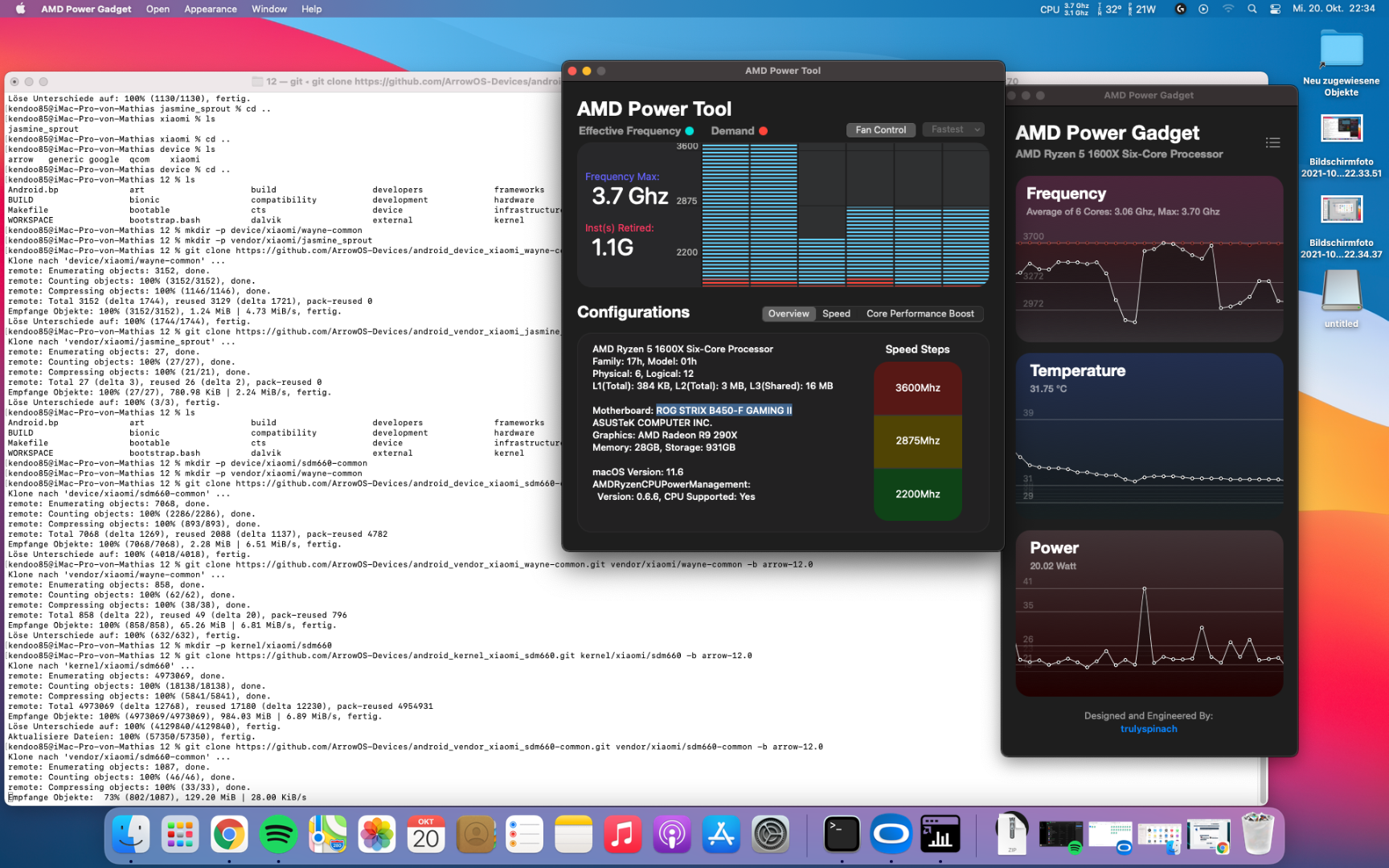This screenshot has height=868, width=1389.
Task: Select the 3600Mhz speed step
Action: click(x=918, y=387)
